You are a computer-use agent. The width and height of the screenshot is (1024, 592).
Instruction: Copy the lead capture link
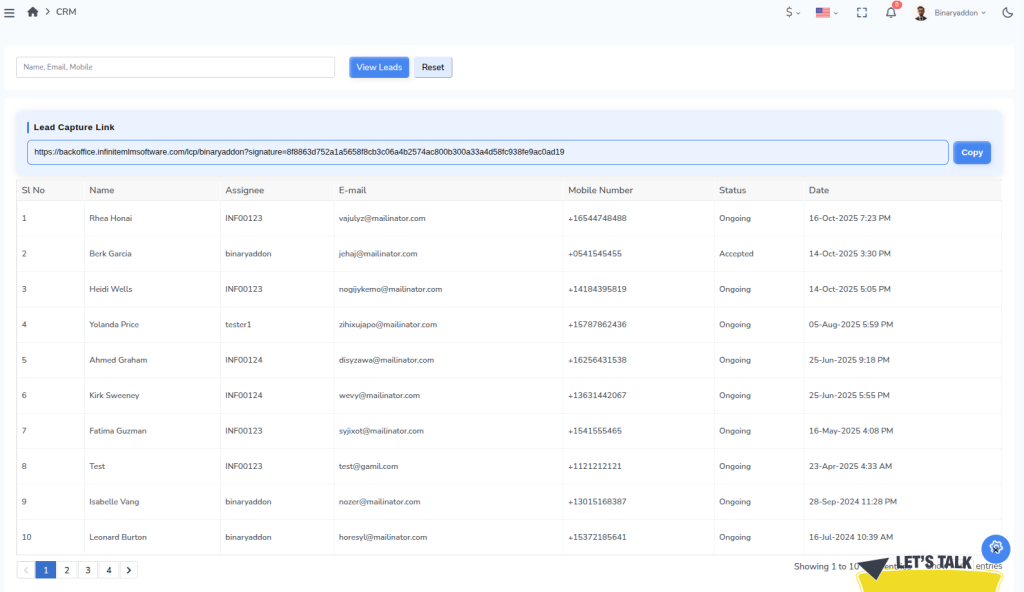[971, 152]
